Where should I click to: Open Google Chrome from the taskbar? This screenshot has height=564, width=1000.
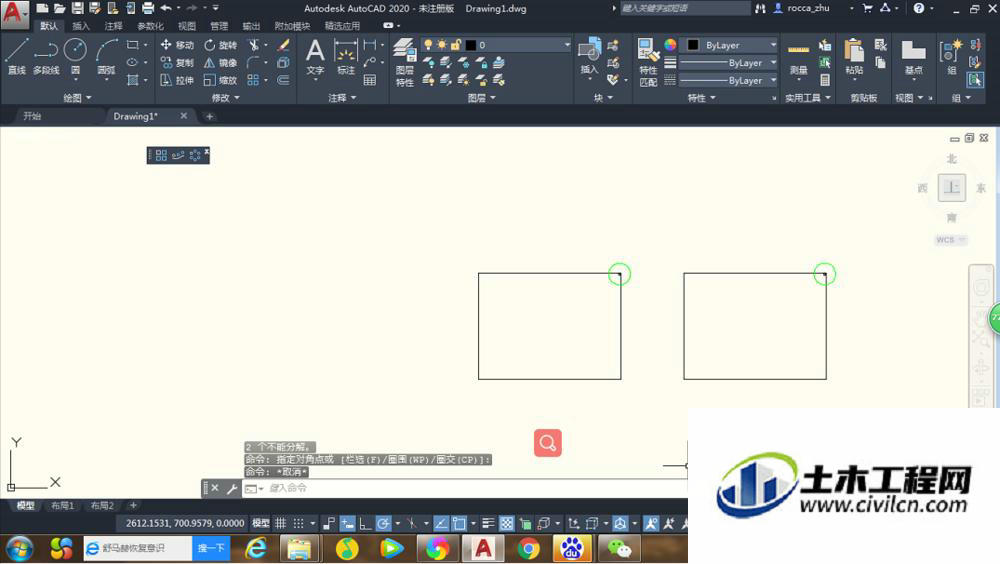(x=528, y=548)
